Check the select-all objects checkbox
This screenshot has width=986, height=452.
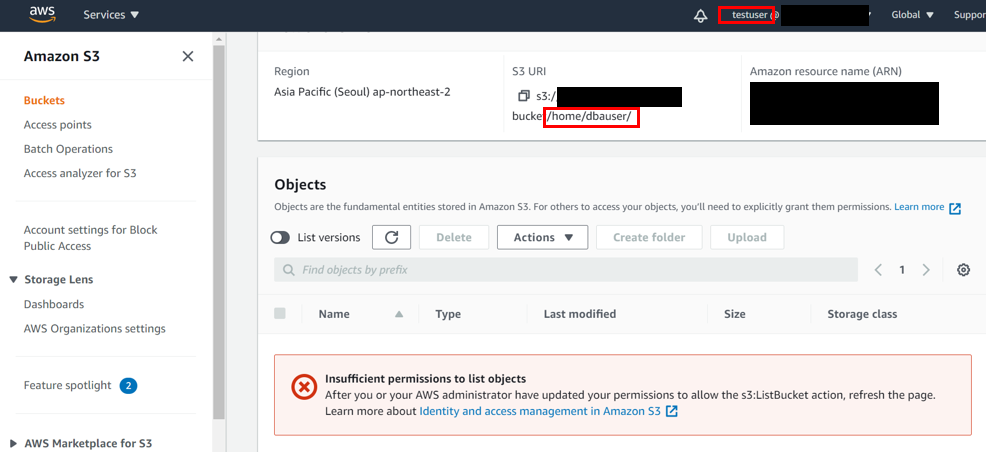point(280,313)
